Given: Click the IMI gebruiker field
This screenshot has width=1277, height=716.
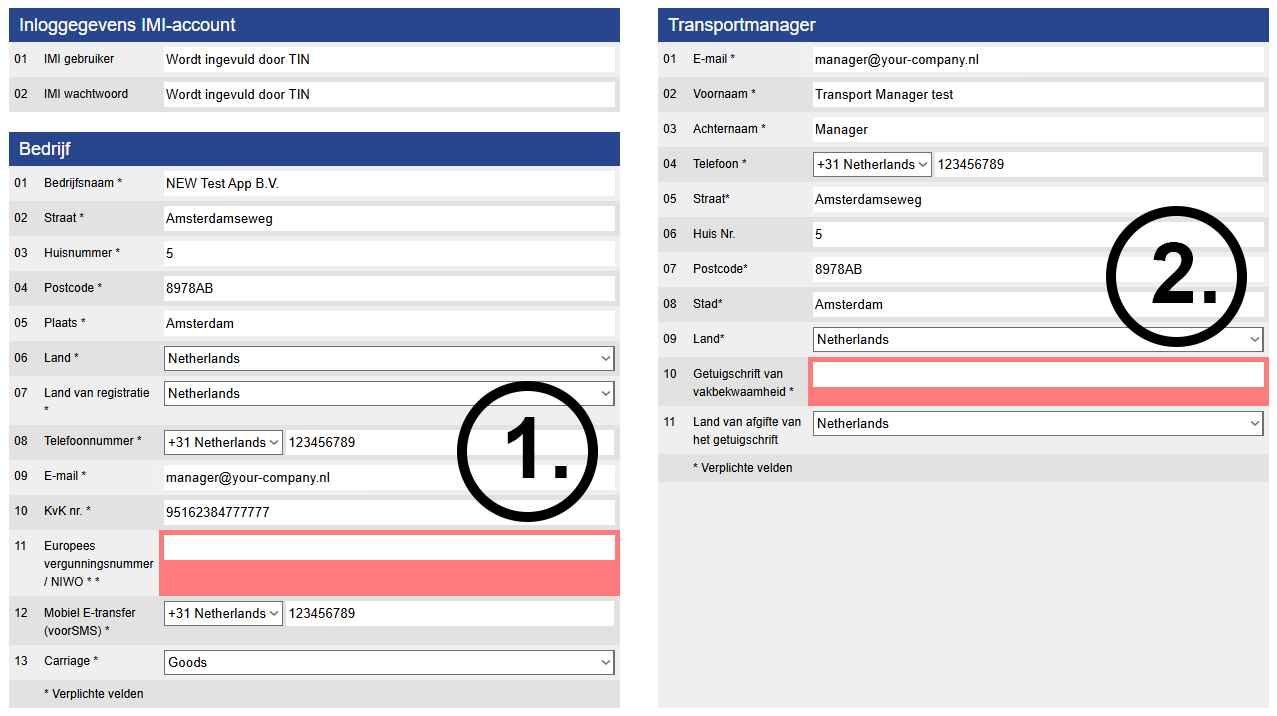Looking at the screenshot, I should [388, 59].
